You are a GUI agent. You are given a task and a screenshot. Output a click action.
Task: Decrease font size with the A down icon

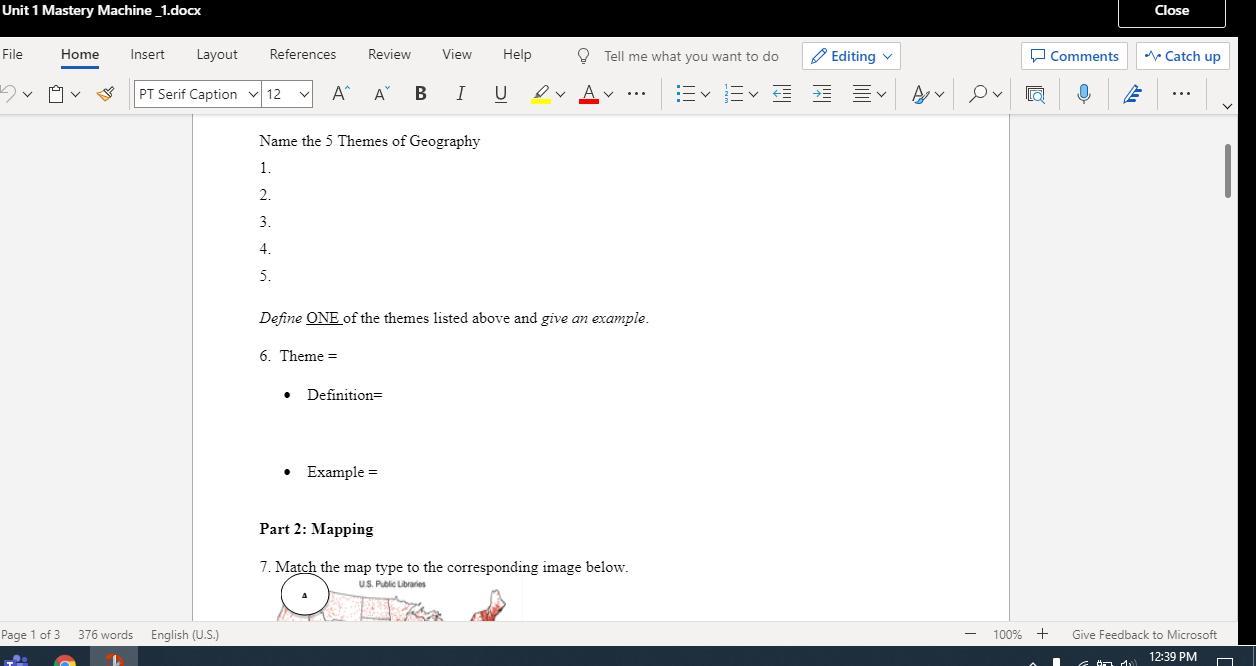click(x=380, y=94)
